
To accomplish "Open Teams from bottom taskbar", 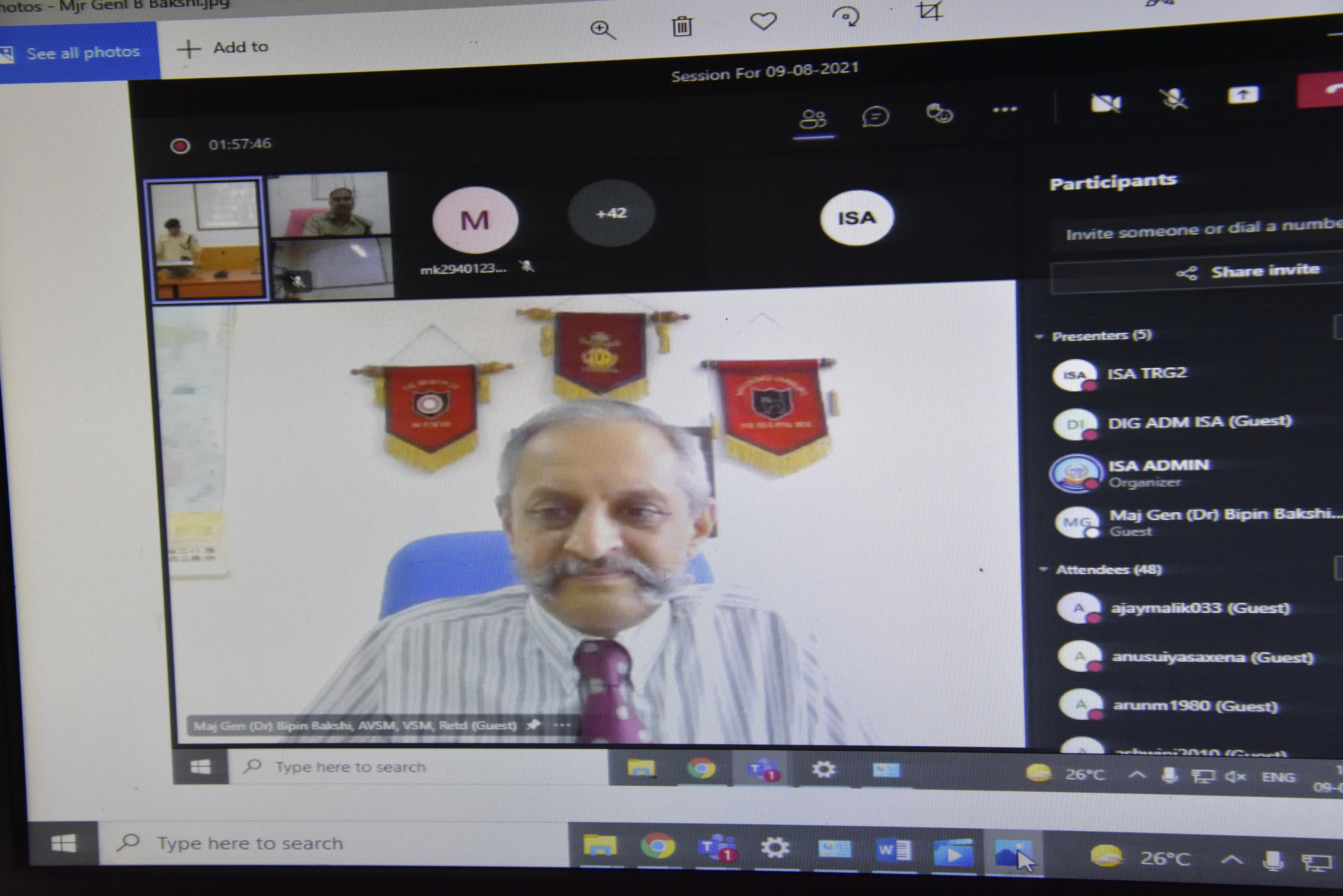I will [x=717, y=847].
